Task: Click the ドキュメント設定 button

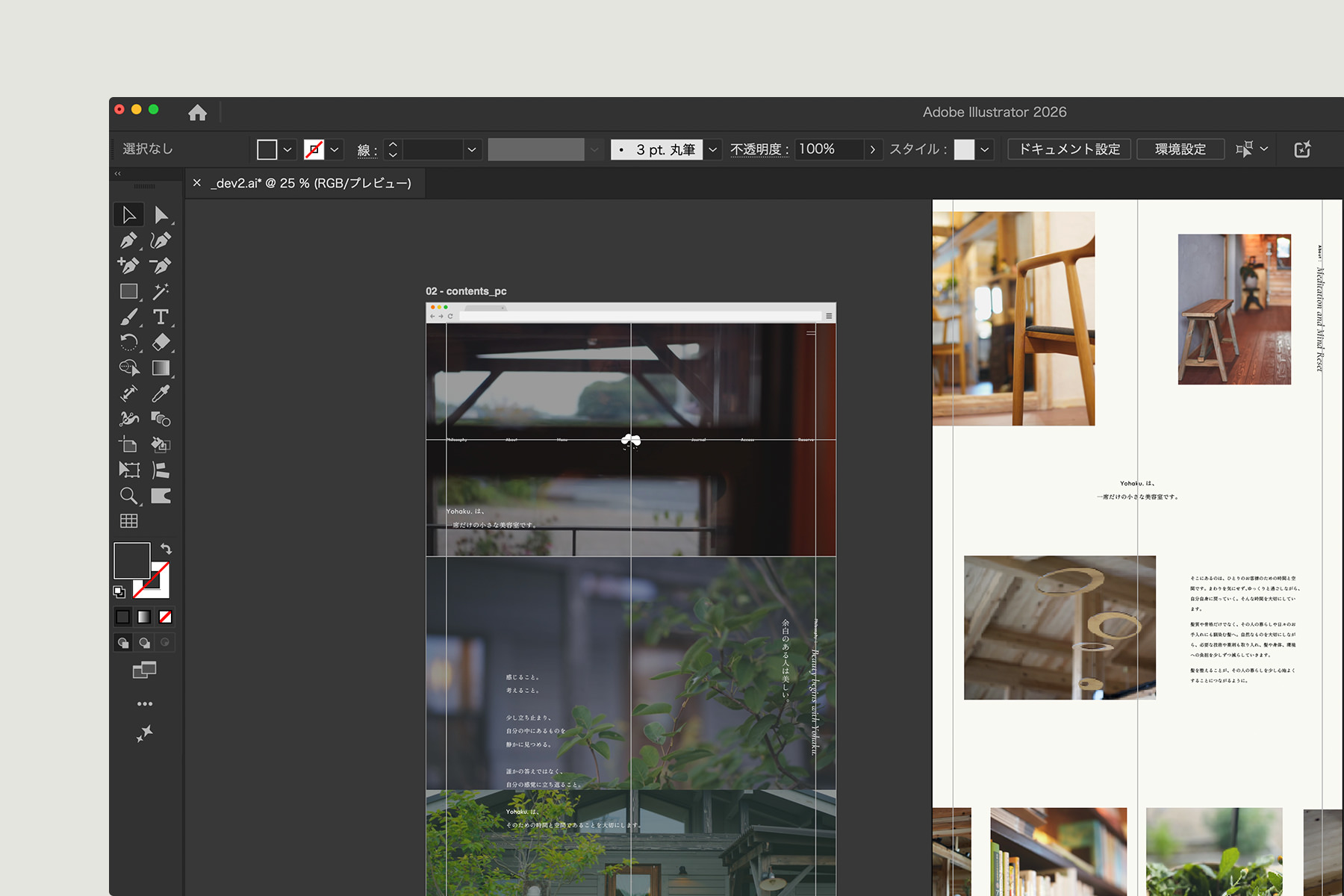Action: tap(1069, 149)
